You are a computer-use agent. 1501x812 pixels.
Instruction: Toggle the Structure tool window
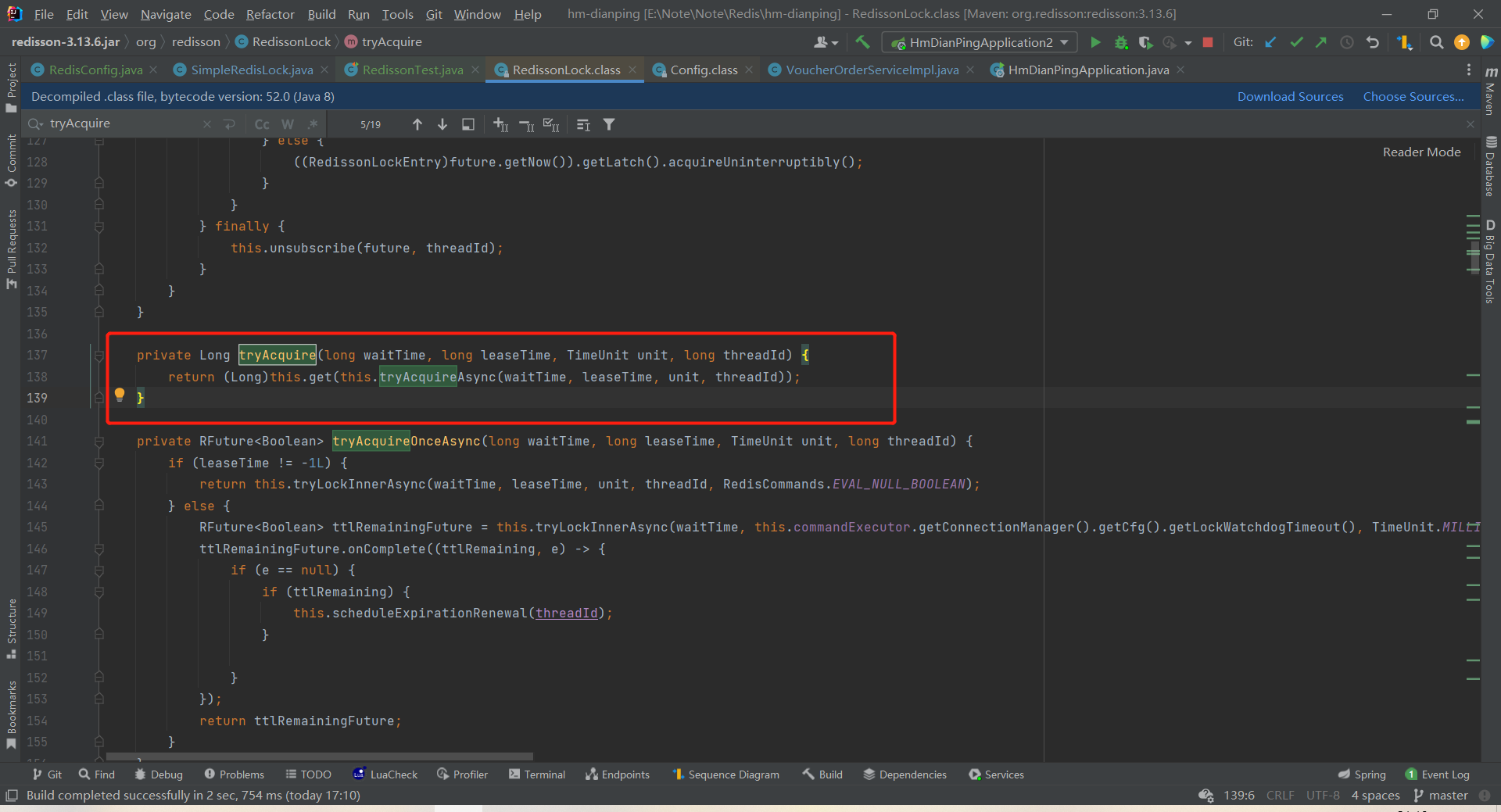coord(11,628)
